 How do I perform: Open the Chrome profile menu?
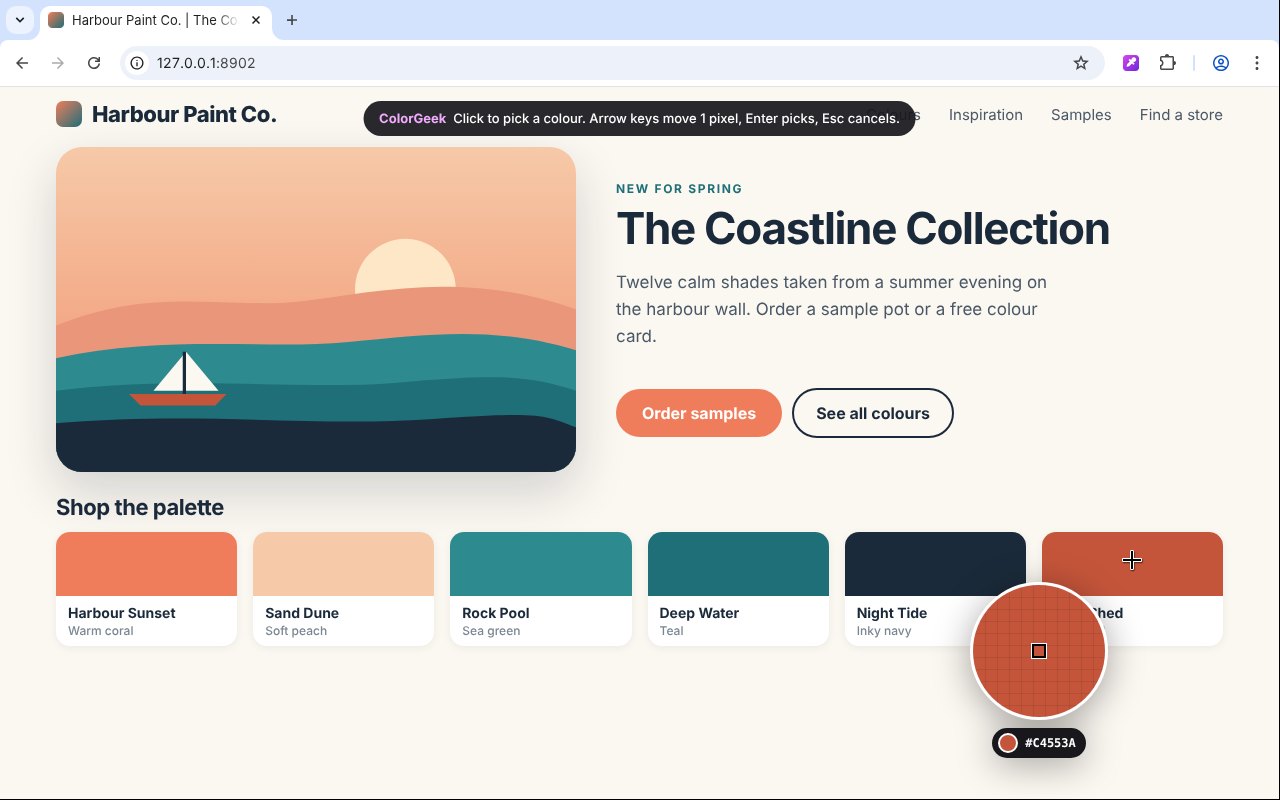tap(1221, 63)
